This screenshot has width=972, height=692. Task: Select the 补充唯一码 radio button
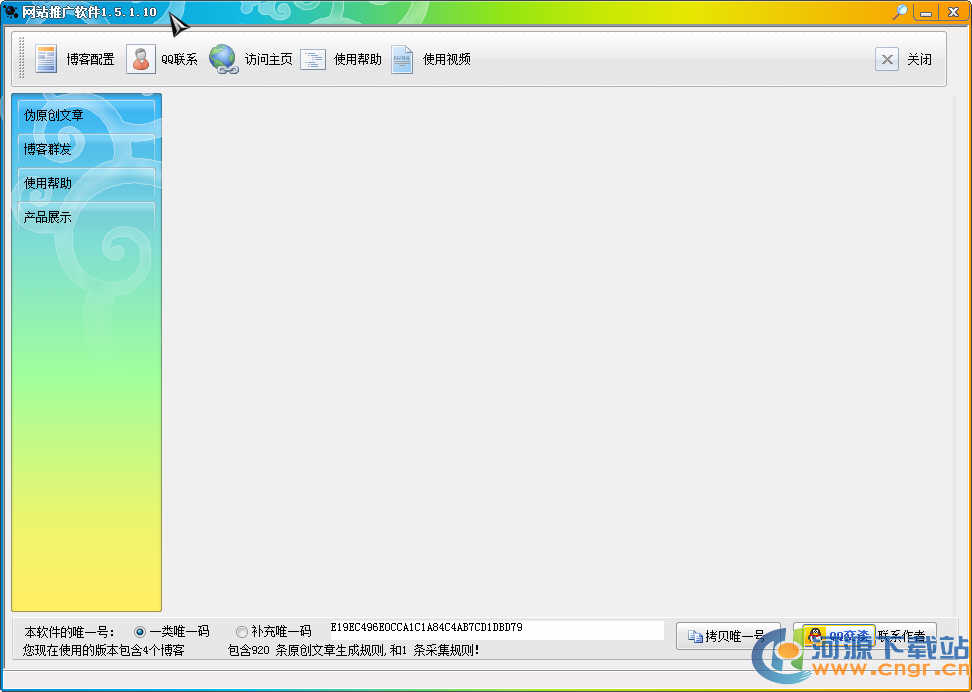[241, 632]
